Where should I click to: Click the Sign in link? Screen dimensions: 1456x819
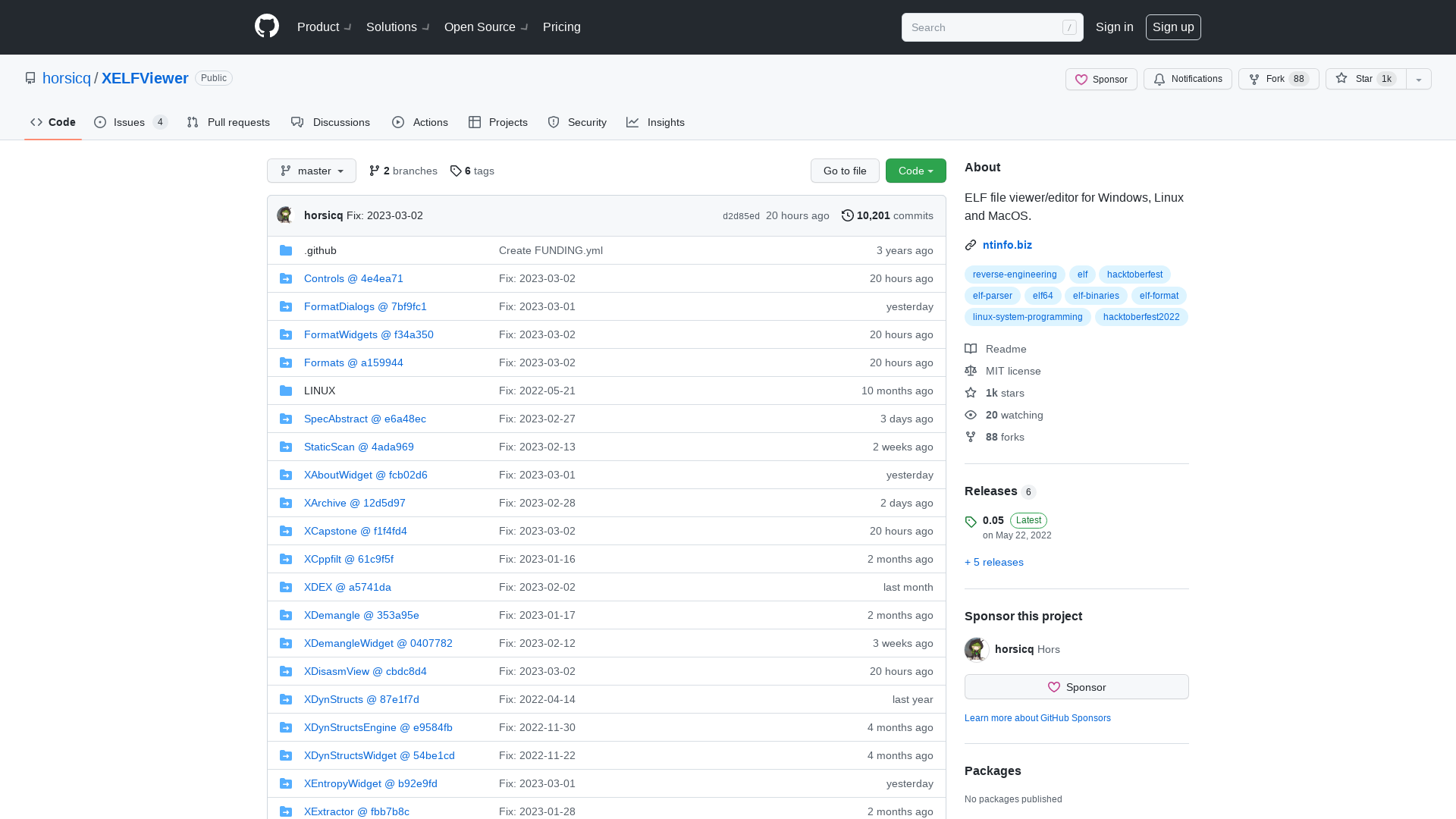1115,27
